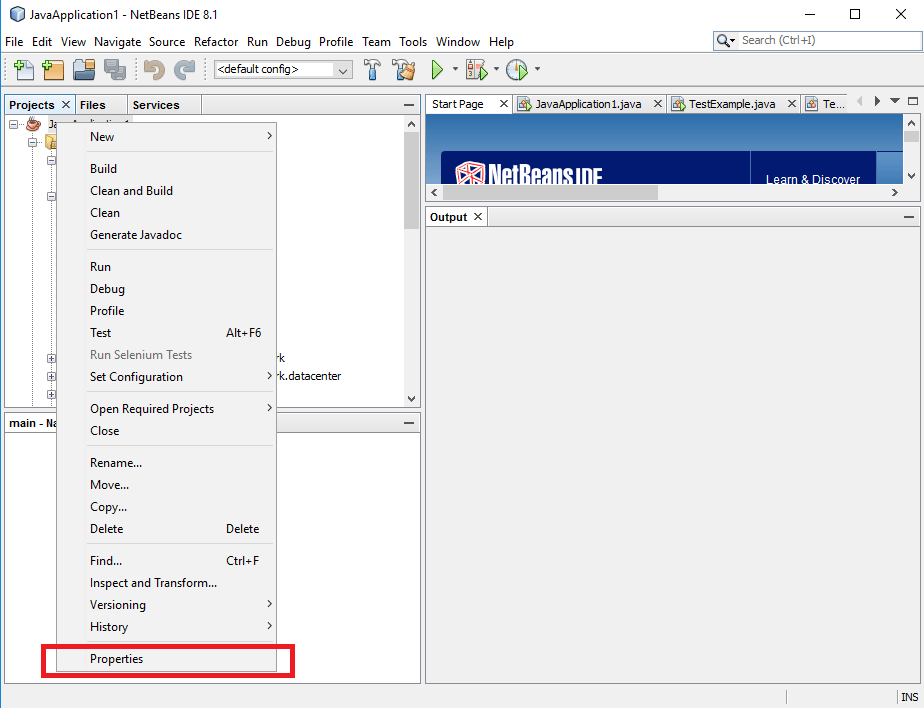924x708 pixels.
Task: Expand the History submenu
Action: coord(269,625)
